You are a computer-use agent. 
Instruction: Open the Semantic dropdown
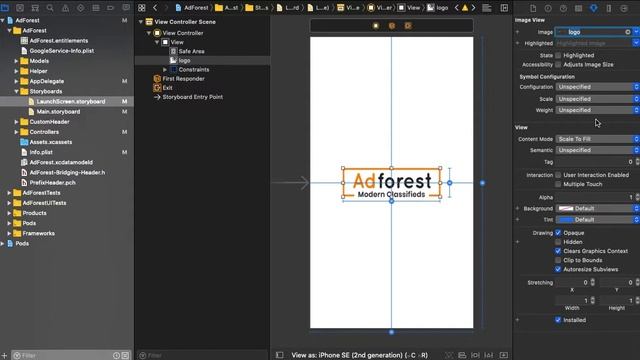tap(598, 150)
